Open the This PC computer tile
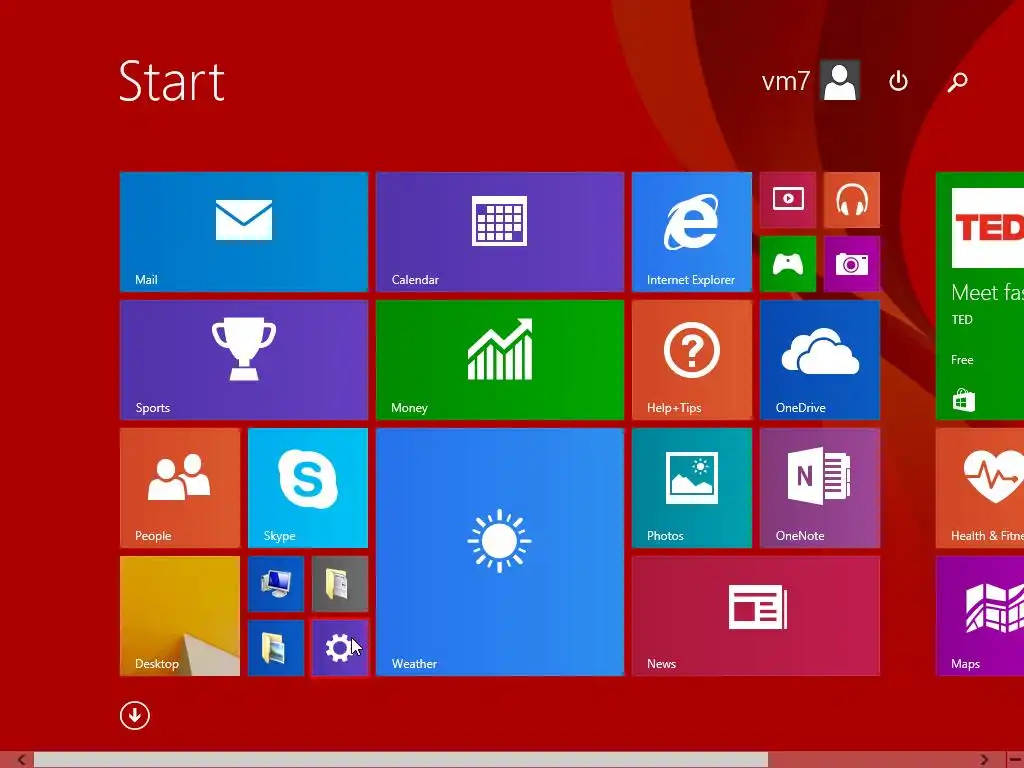The height and width of the screenshot is (768, 1024). pos(276,584)
